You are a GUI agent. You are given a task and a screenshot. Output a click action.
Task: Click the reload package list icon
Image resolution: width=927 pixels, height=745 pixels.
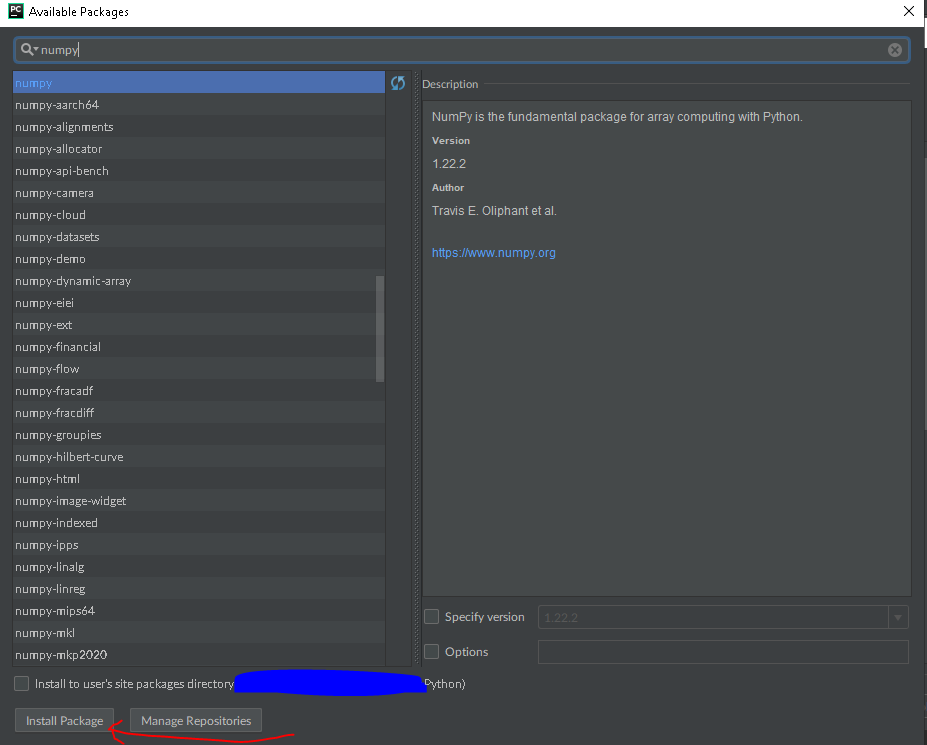coord(398,83)
